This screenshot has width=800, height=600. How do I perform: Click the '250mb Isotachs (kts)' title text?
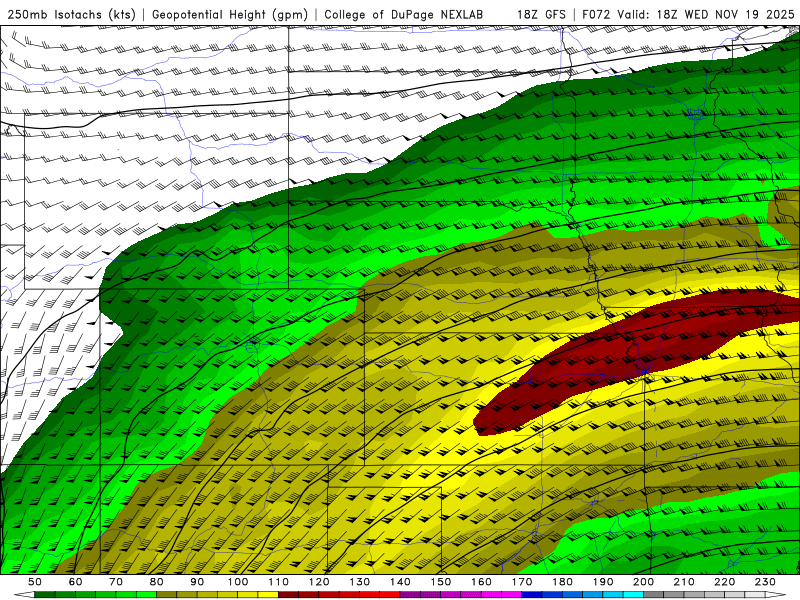point(71,15)
